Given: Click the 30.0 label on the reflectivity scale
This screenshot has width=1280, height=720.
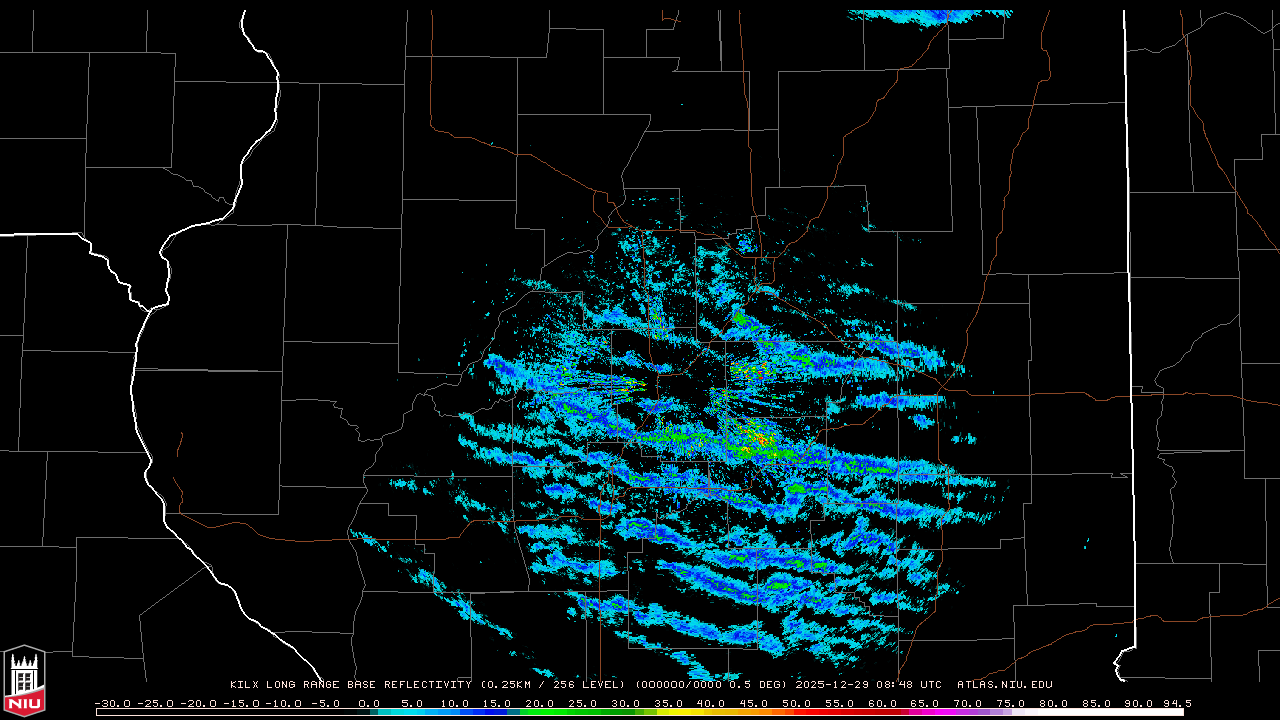Looking at the screenshot, I should [627, 703].
